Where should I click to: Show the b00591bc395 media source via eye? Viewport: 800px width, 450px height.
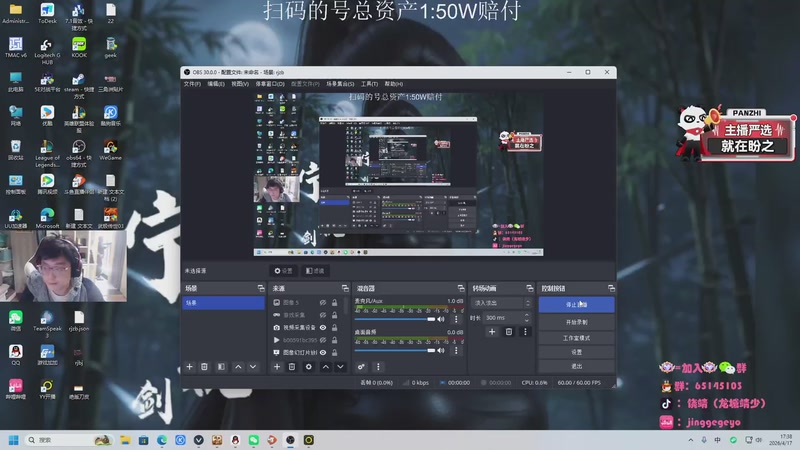click(x=323, y=340)
